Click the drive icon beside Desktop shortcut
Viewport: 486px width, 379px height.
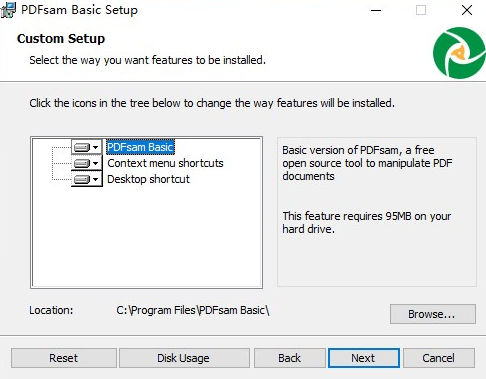82,179
